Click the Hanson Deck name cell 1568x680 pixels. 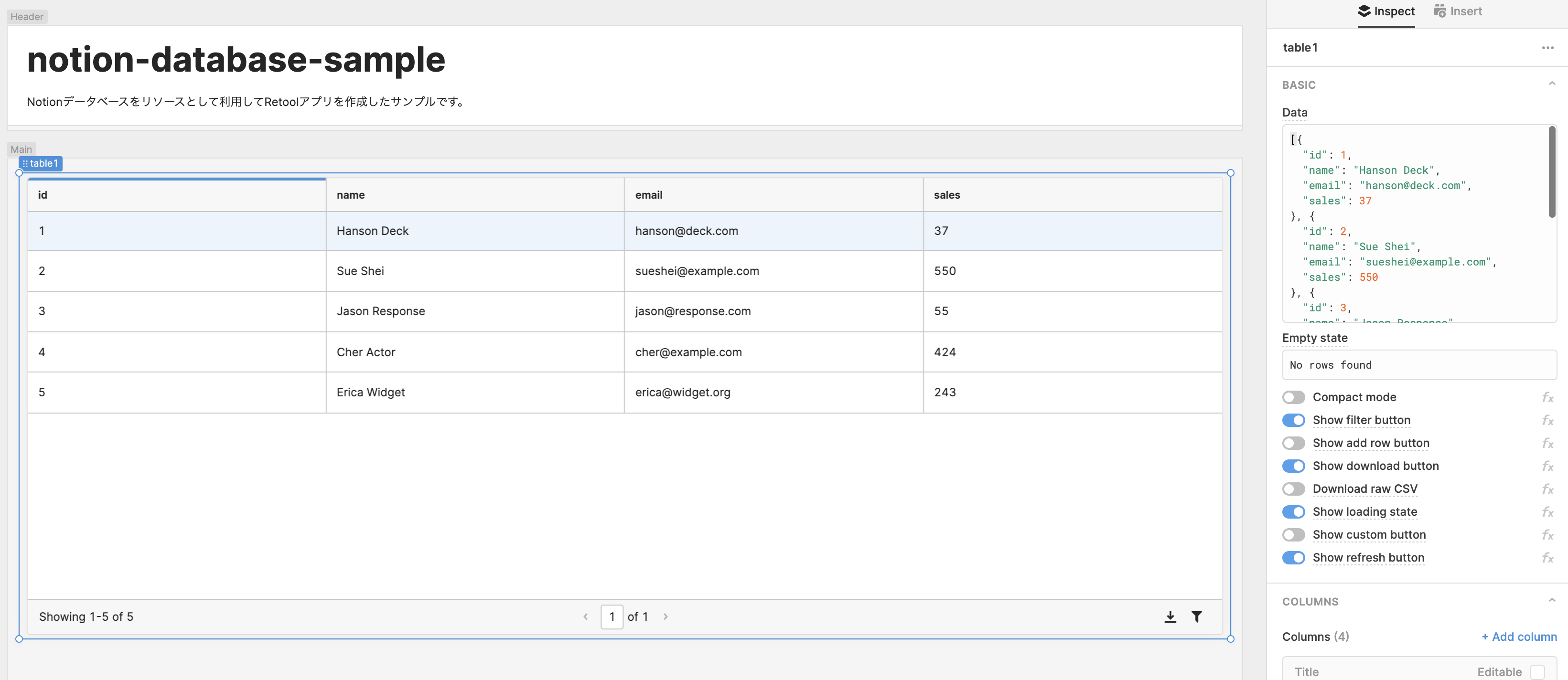coord(475,231)
